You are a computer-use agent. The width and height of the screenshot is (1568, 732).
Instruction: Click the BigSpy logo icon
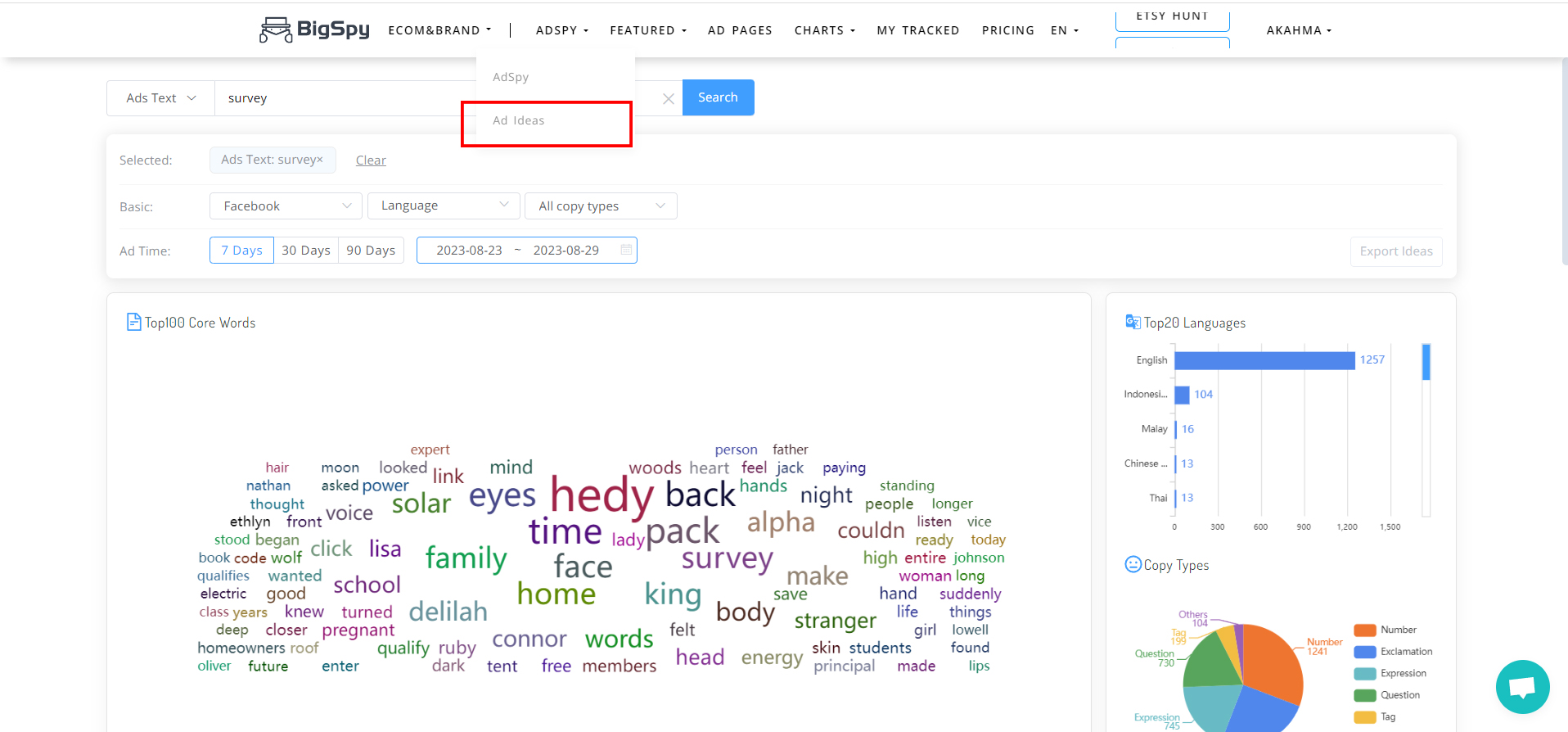276,30
